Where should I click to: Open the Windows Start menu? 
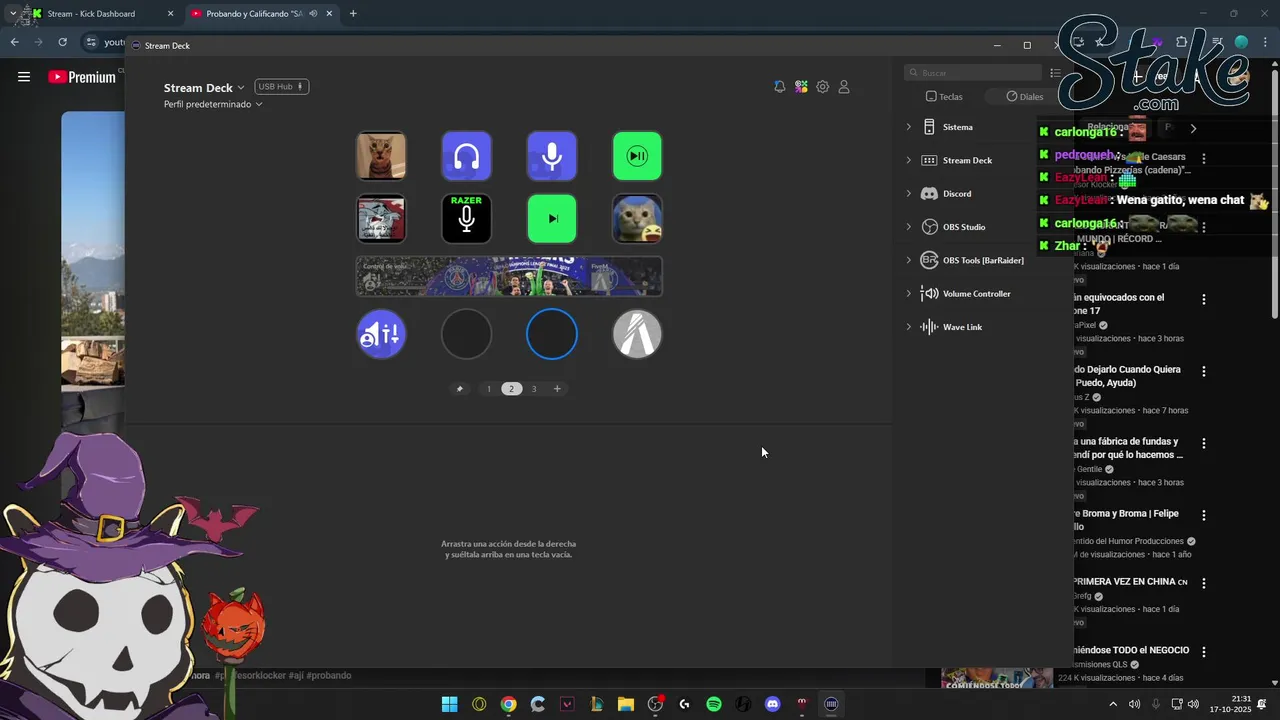(450, 704)
